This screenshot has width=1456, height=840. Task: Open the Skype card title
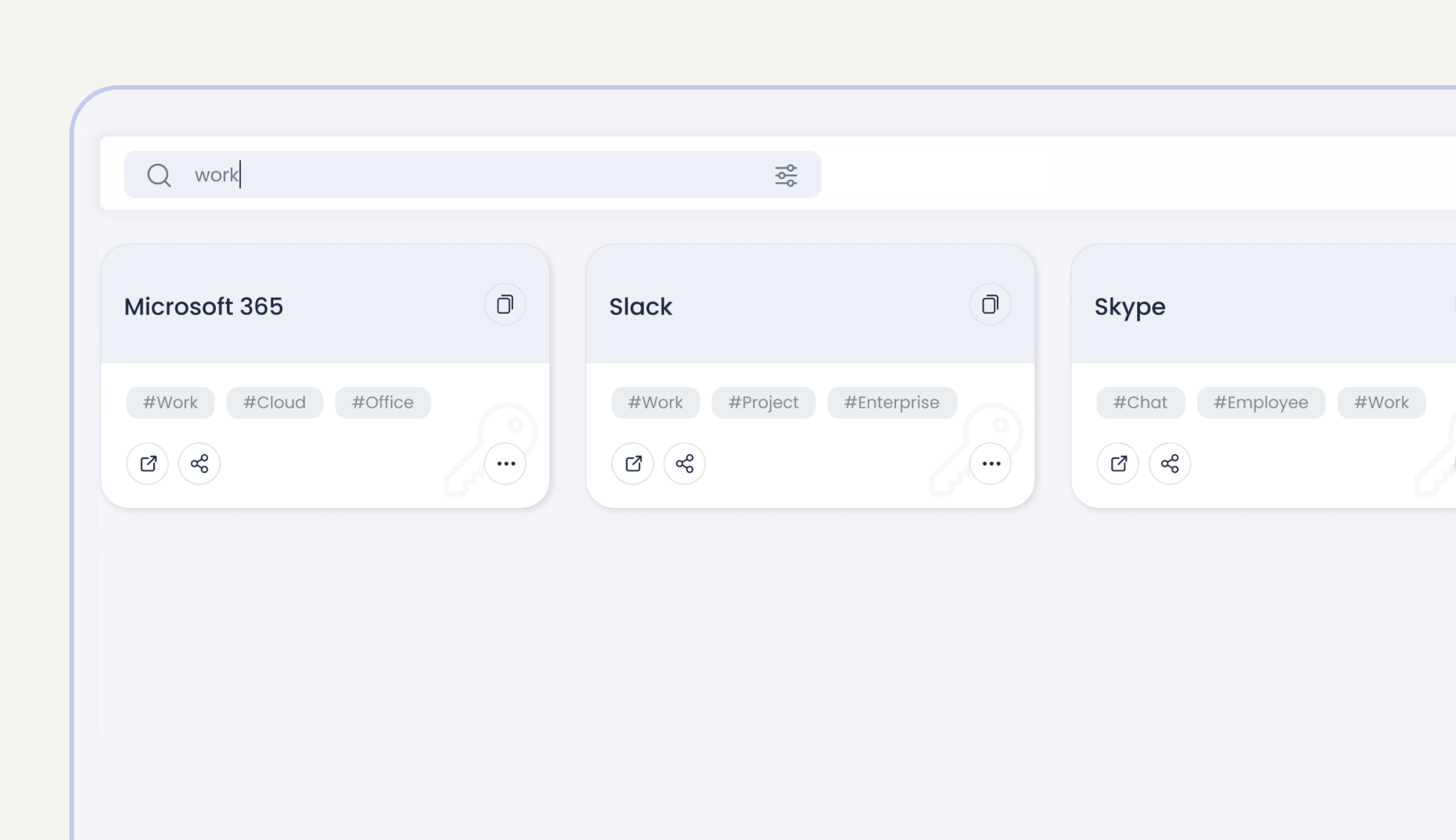1130,308
